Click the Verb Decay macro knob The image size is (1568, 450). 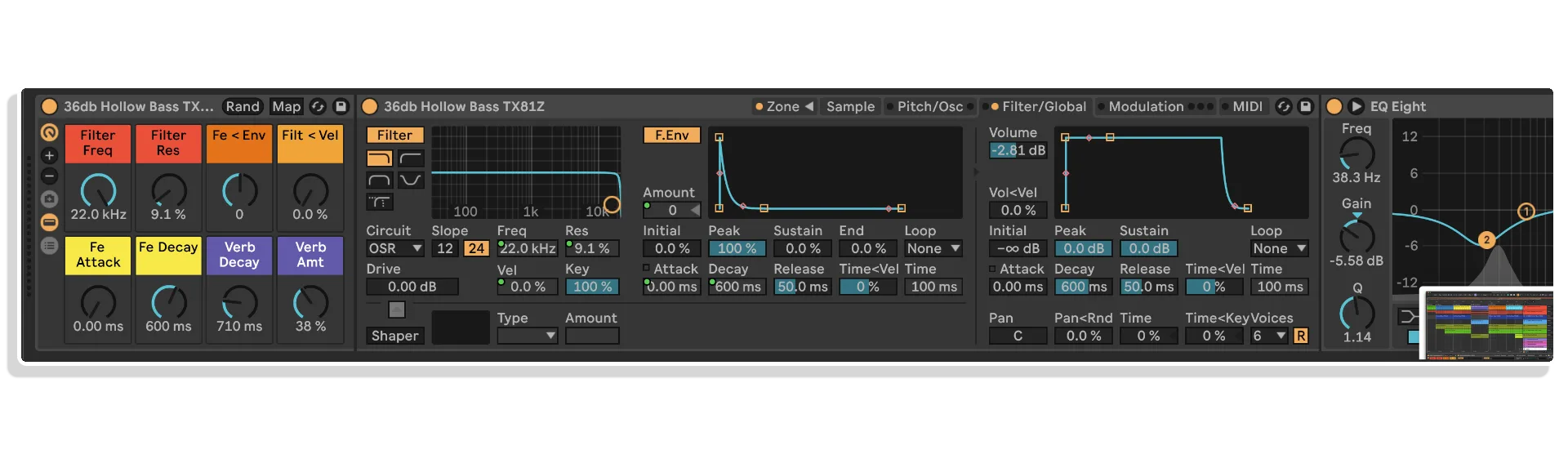pyautogui.click(x=239, y=302)
